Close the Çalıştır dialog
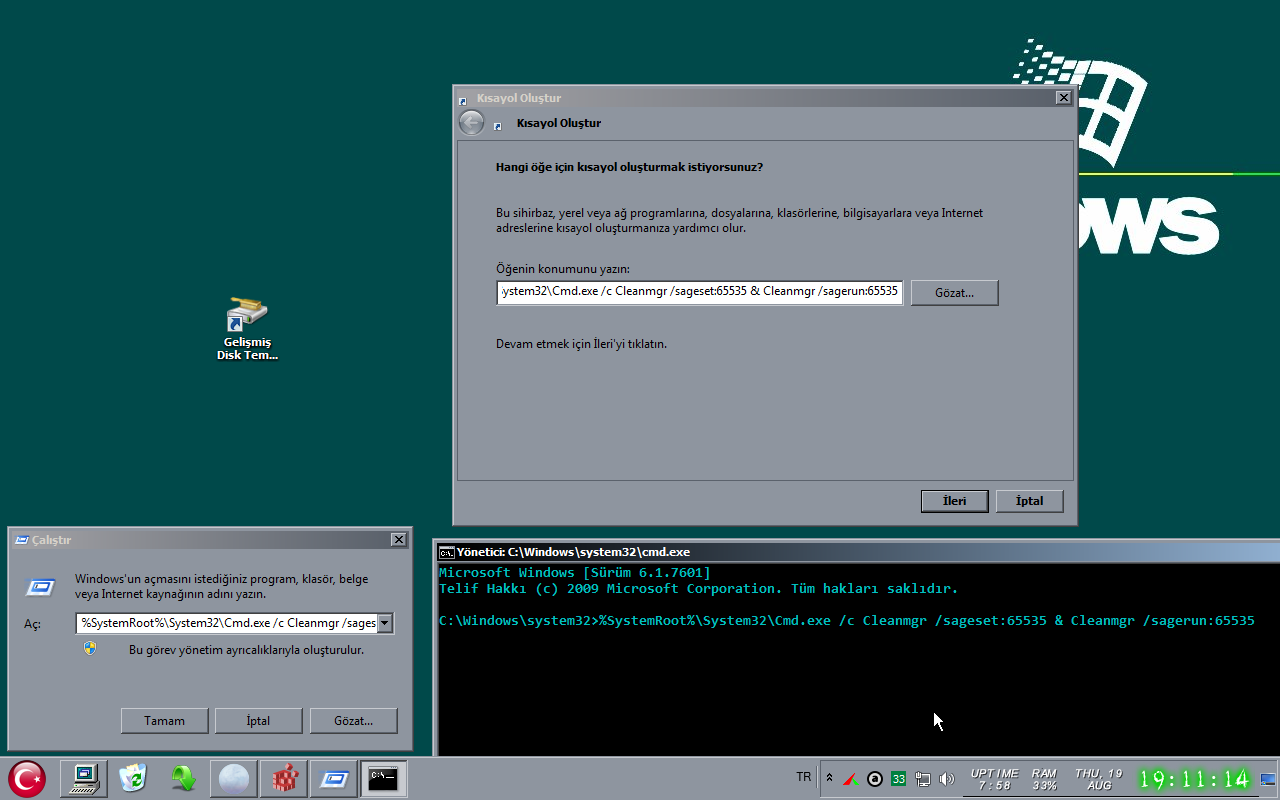The width and height of the screenshot is (1280, 800). pyautogui.click(x=399, y=540)
